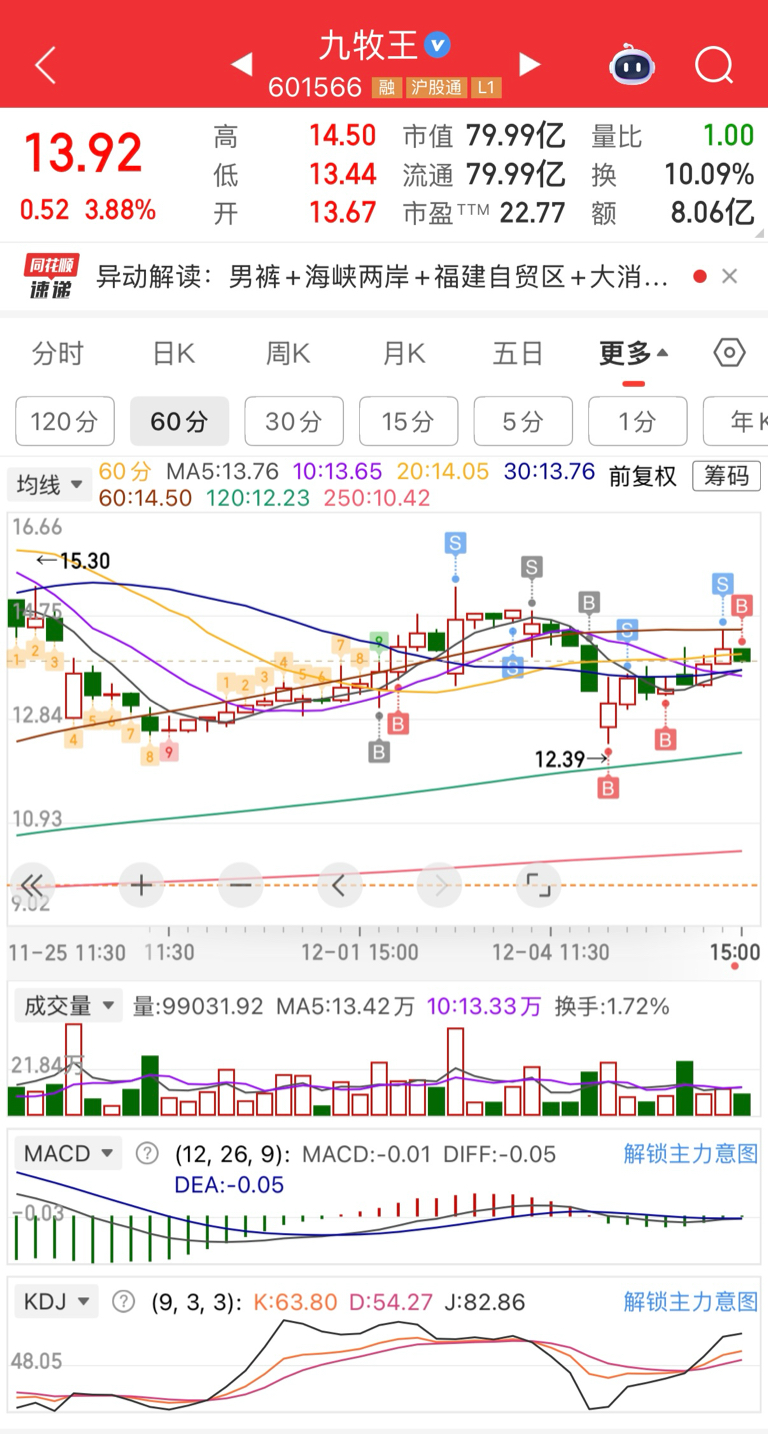This screenshot has height=1435, width=768.
Task: Select the 15分 period
Action: [408, 421]
